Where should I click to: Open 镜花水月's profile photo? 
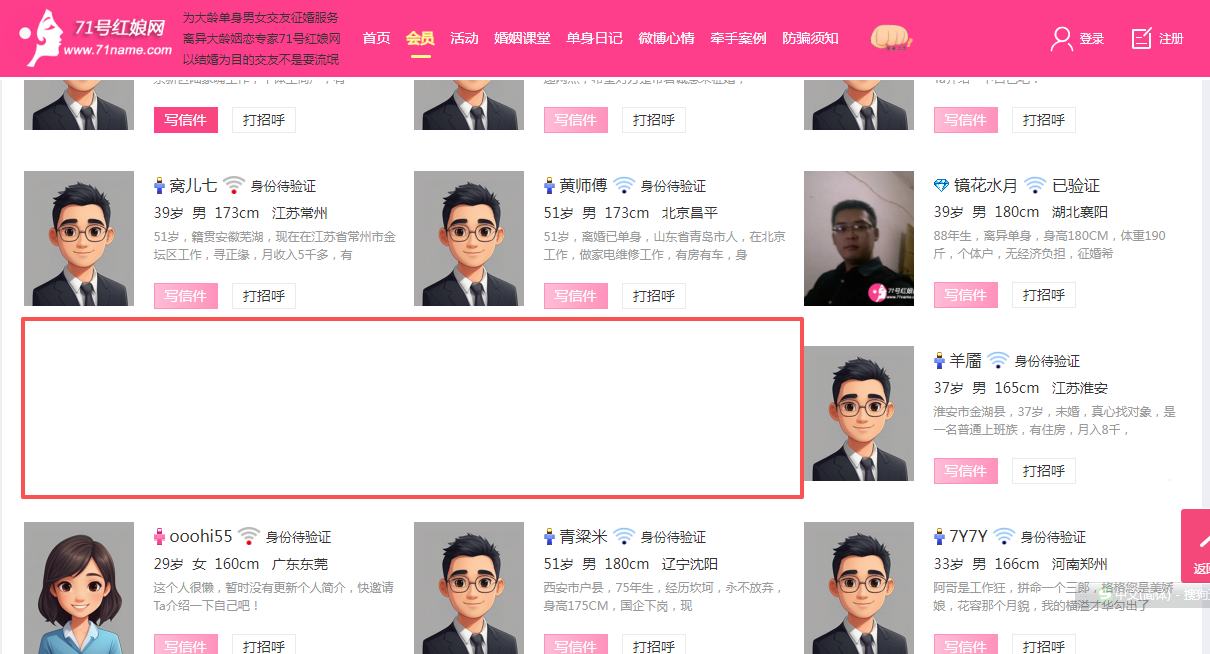[x=859, y=238]
